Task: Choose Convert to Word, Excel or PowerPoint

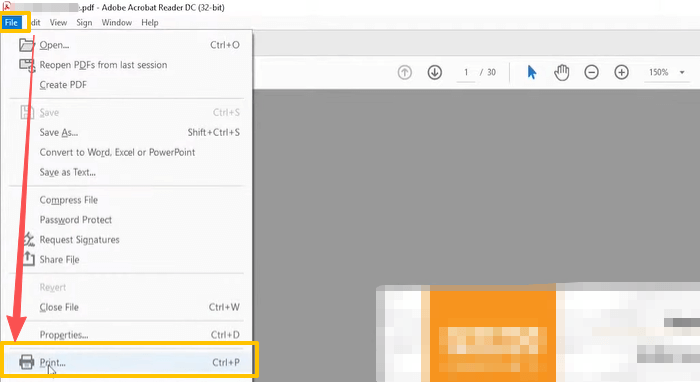Action: (x=127, y=152)
